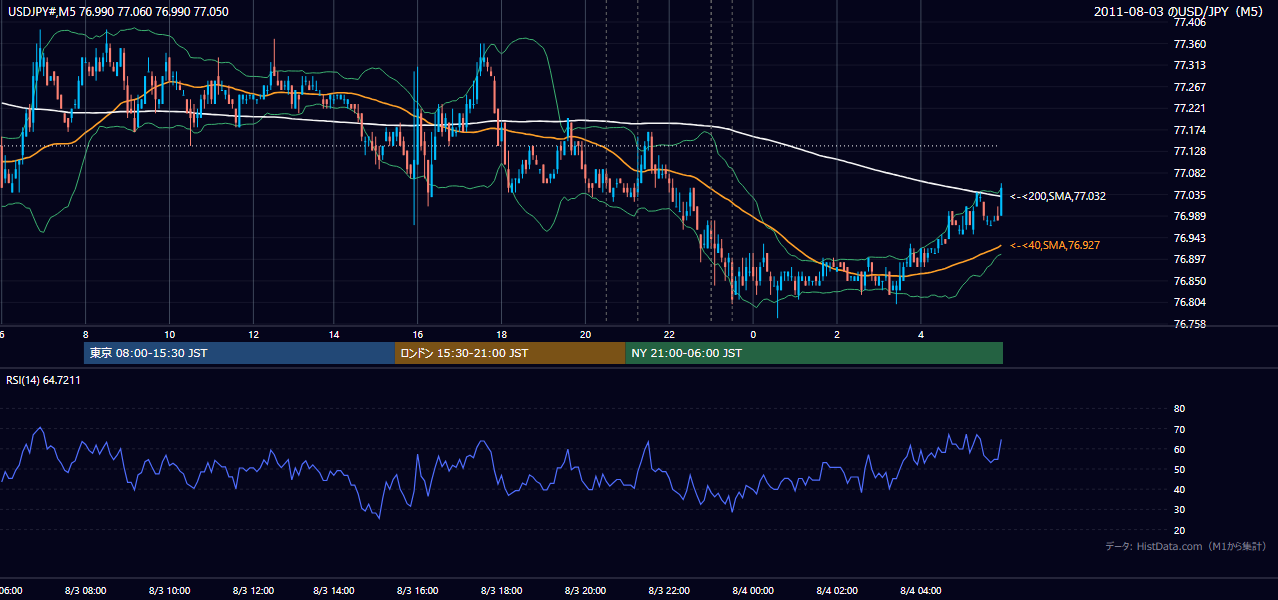Click the RSI(14) 64.7211 indicator label
The image size is (1278, 600).
(x=44, y=380)
